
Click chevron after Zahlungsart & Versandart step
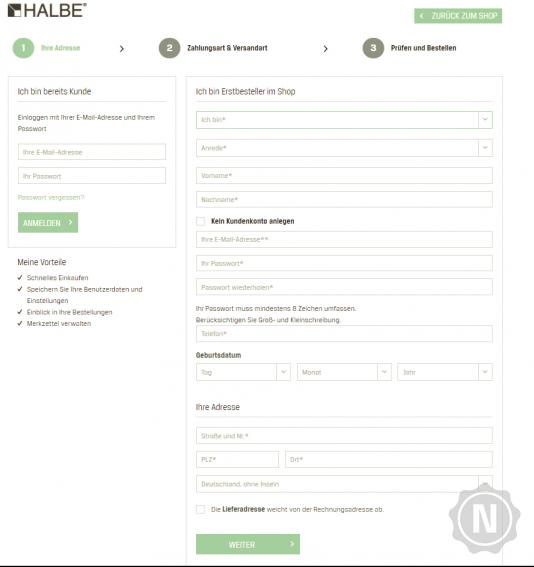325,48
